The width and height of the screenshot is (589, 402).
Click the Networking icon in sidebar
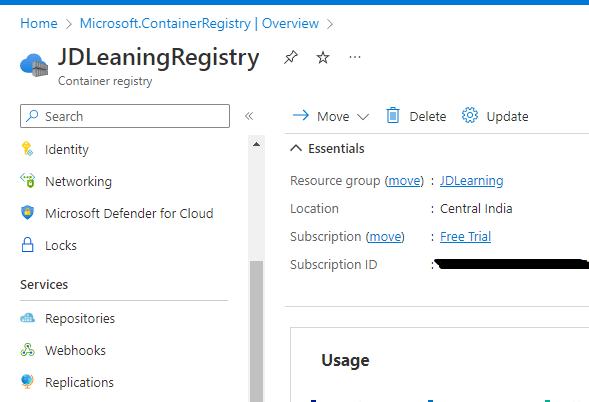pos(27,180)
